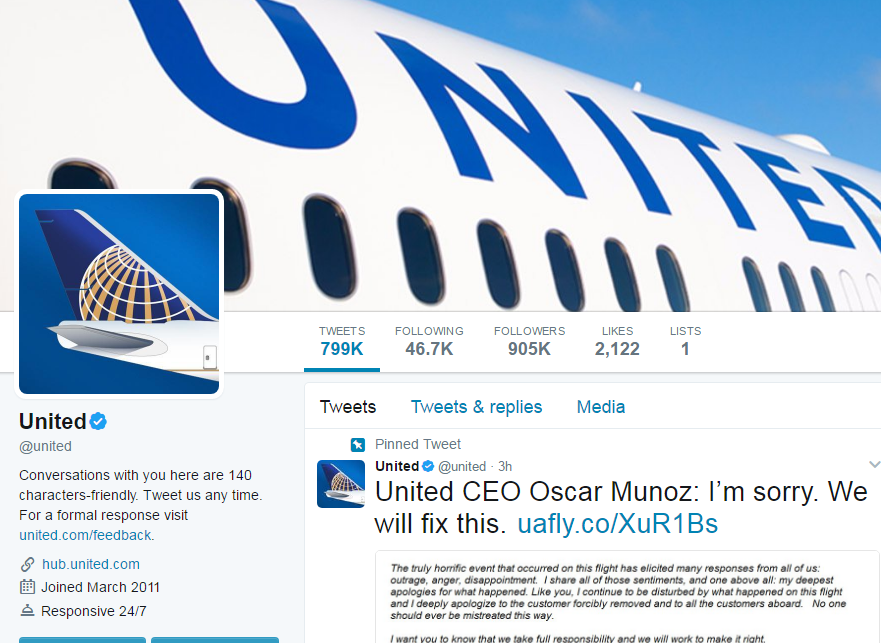Open hub.united.com website link
The width and height of the screenshot is (881, 643).
click(91, 564)
